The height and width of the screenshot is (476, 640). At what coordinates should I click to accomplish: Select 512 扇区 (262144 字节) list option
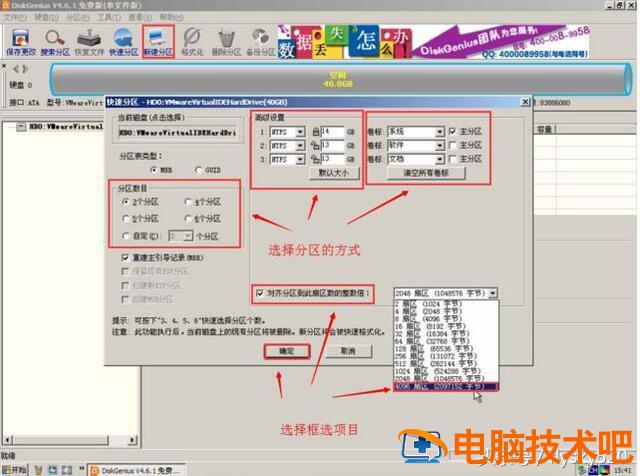446,363
